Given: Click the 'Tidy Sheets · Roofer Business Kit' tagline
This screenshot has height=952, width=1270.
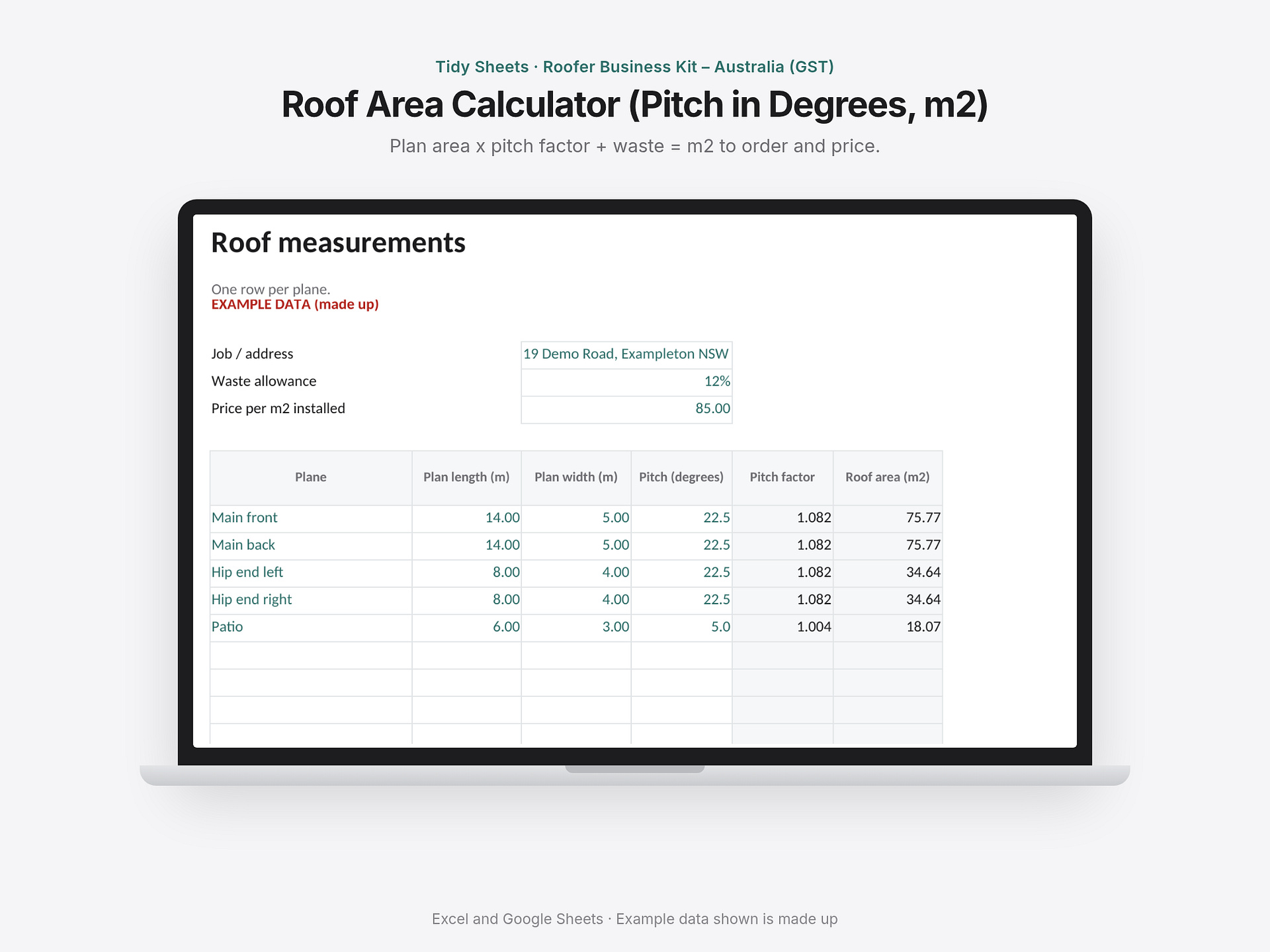Looking at the screenshot, I should [635, 67].
